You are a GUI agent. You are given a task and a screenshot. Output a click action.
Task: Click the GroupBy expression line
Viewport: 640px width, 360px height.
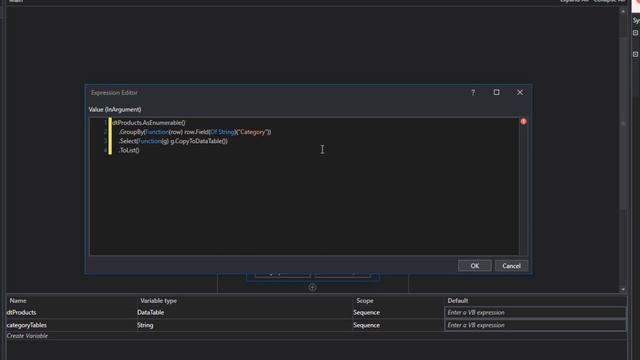195,132
